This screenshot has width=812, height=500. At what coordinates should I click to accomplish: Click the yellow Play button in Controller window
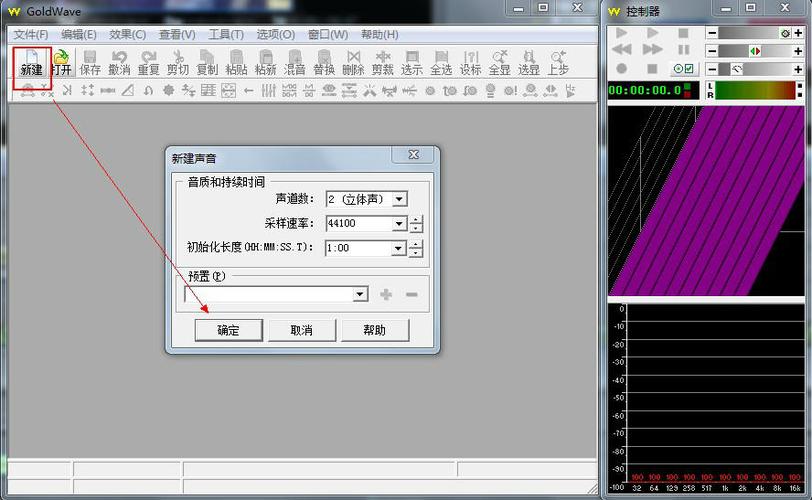pos(652,33)
